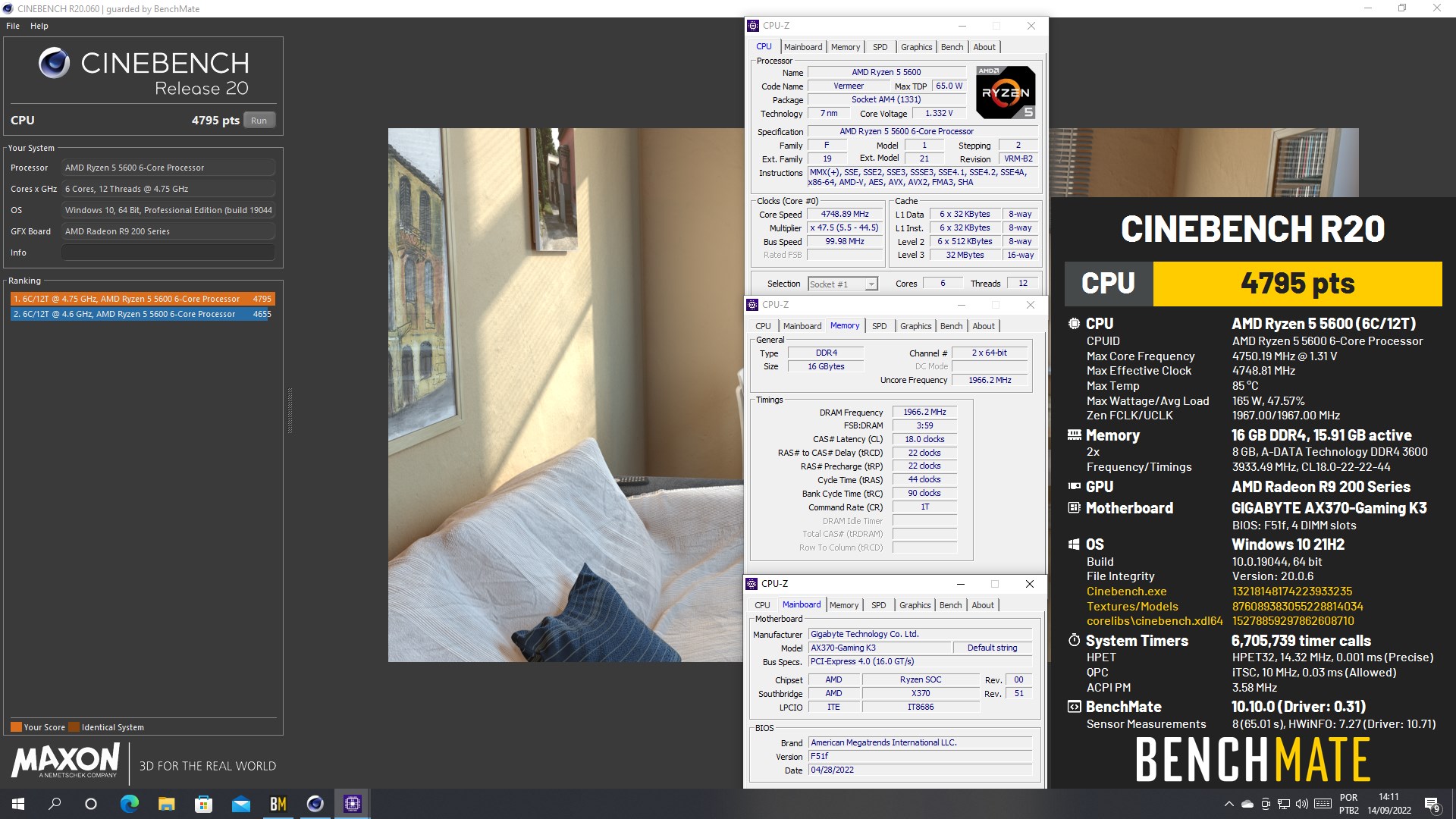Click BIOS Version F51f field
Viewport: 1456px width, 819px height.
pyautogui.click(x=920, y=757)
